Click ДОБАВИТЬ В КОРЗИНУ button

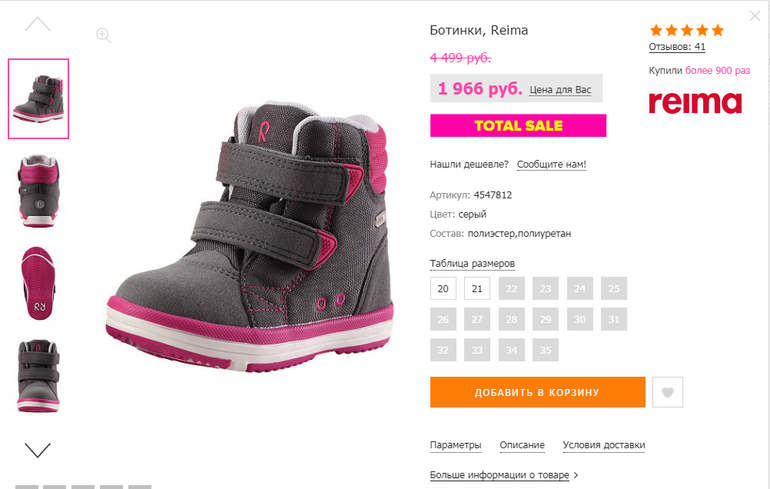(537, 392)
